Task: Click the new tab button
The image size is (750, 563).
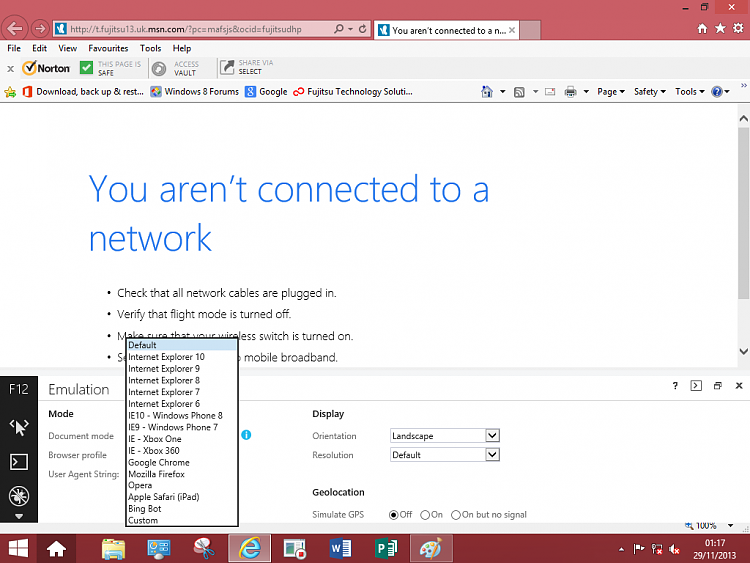Action: 530,30
